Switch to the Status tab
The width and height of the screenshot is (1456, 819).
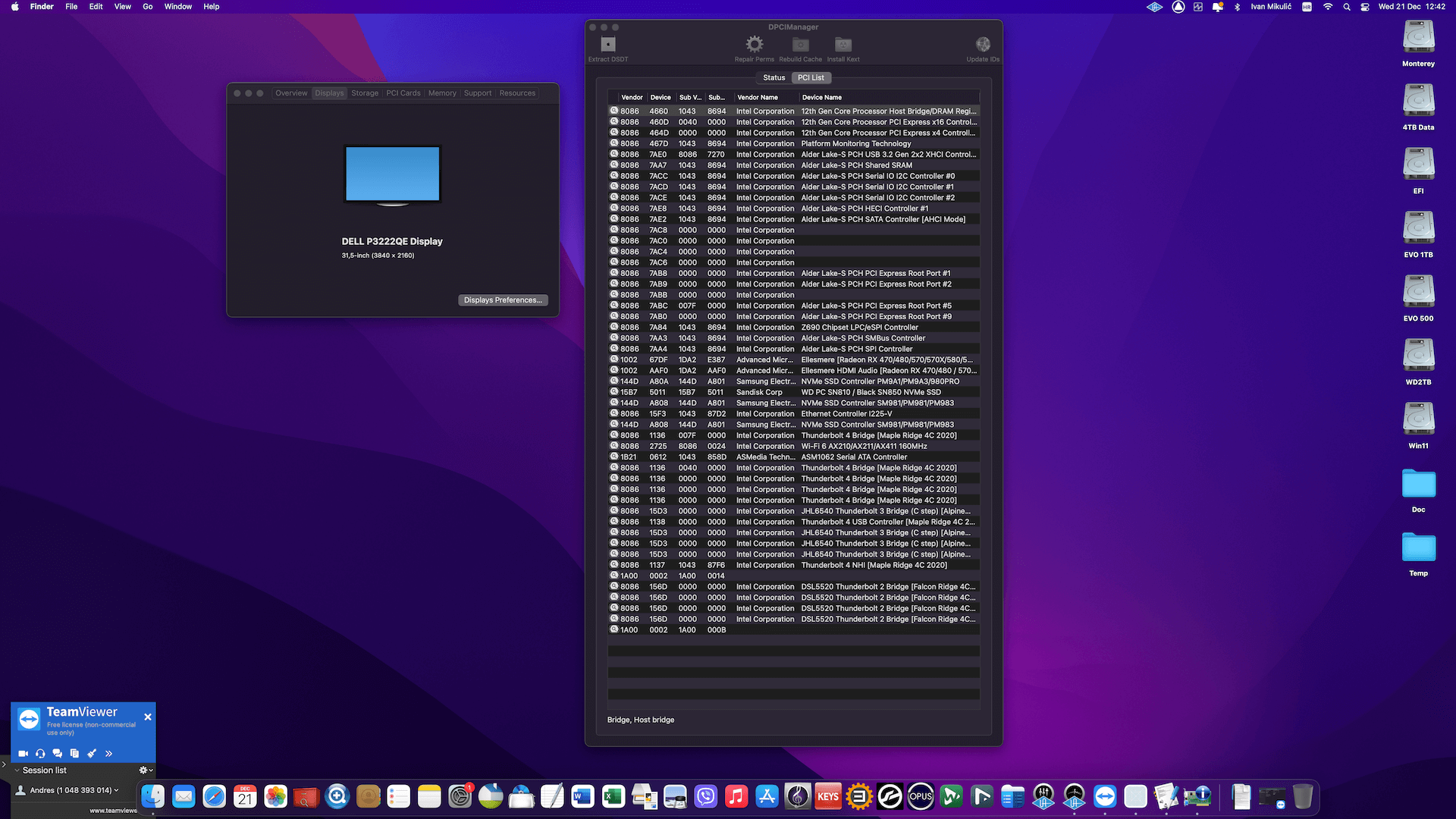[x=773, y=78]
